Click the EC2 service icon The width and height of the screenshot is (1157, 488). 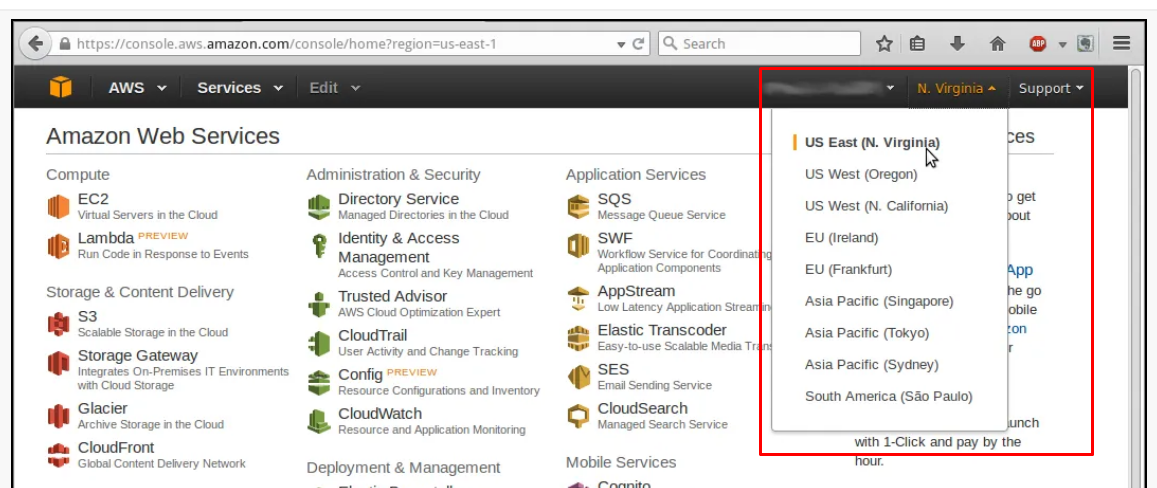coord(58,207)
